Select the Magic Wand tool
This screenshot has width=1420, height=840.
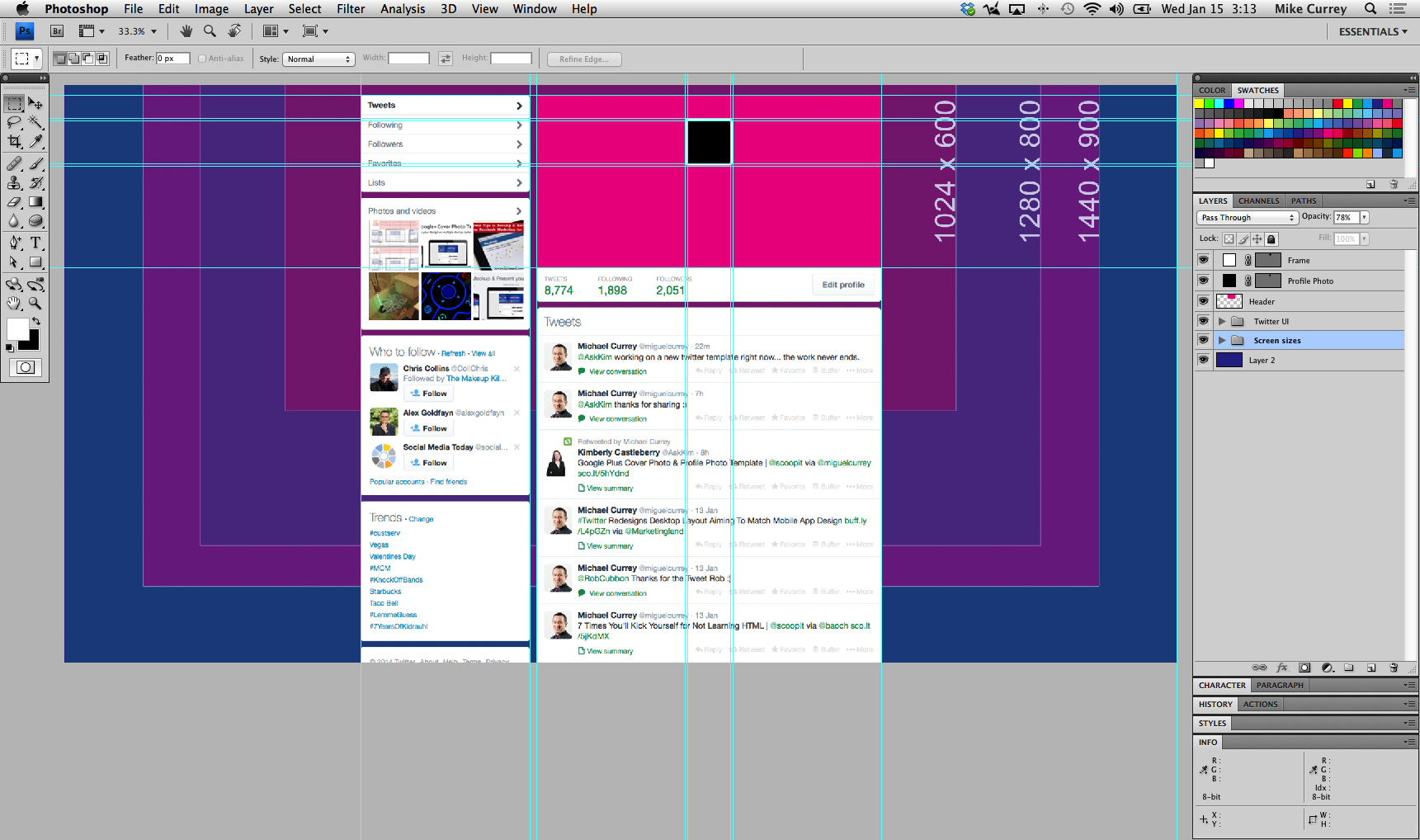click(x=35, y=123)
